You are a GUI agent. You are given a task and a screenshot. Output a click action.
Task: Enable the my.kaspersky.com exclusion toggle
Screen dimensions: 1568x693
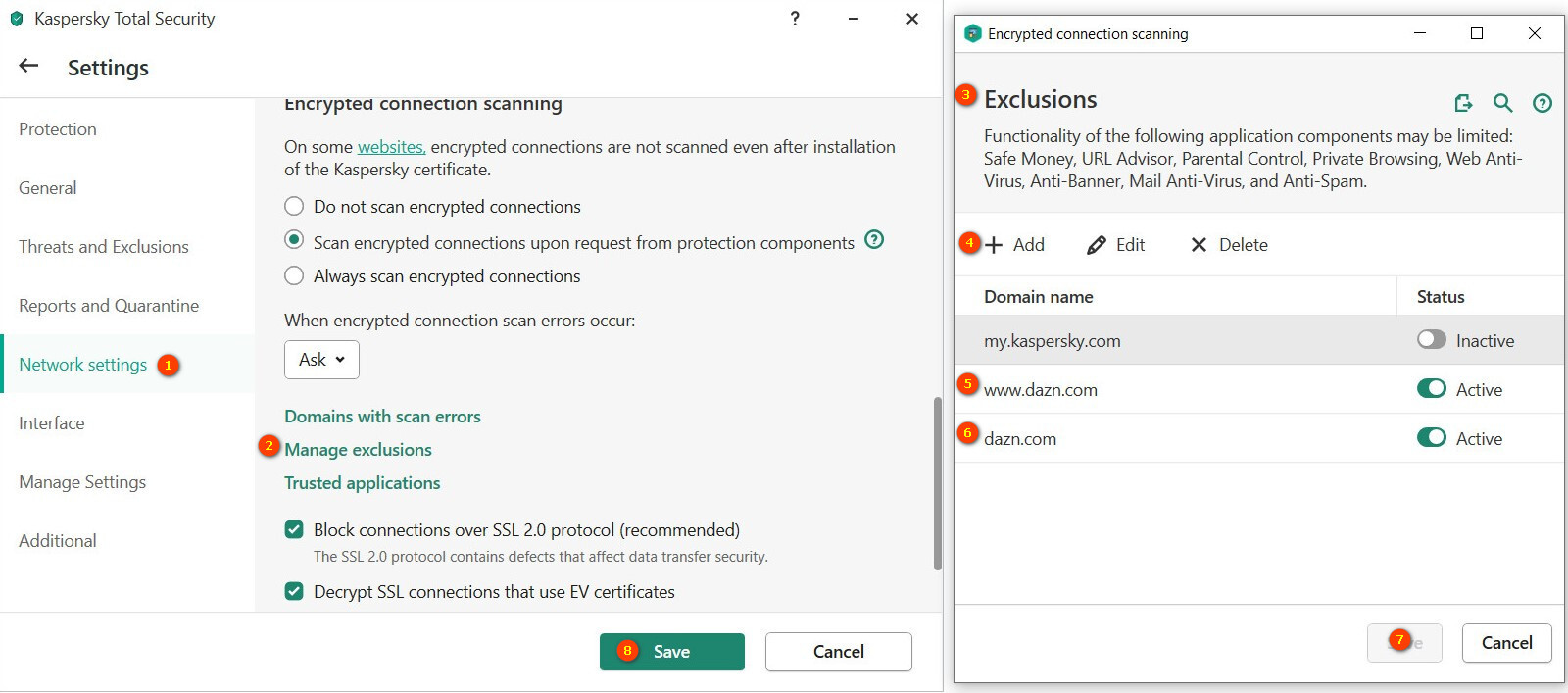pyautogui.click(x=1431, y=340)
